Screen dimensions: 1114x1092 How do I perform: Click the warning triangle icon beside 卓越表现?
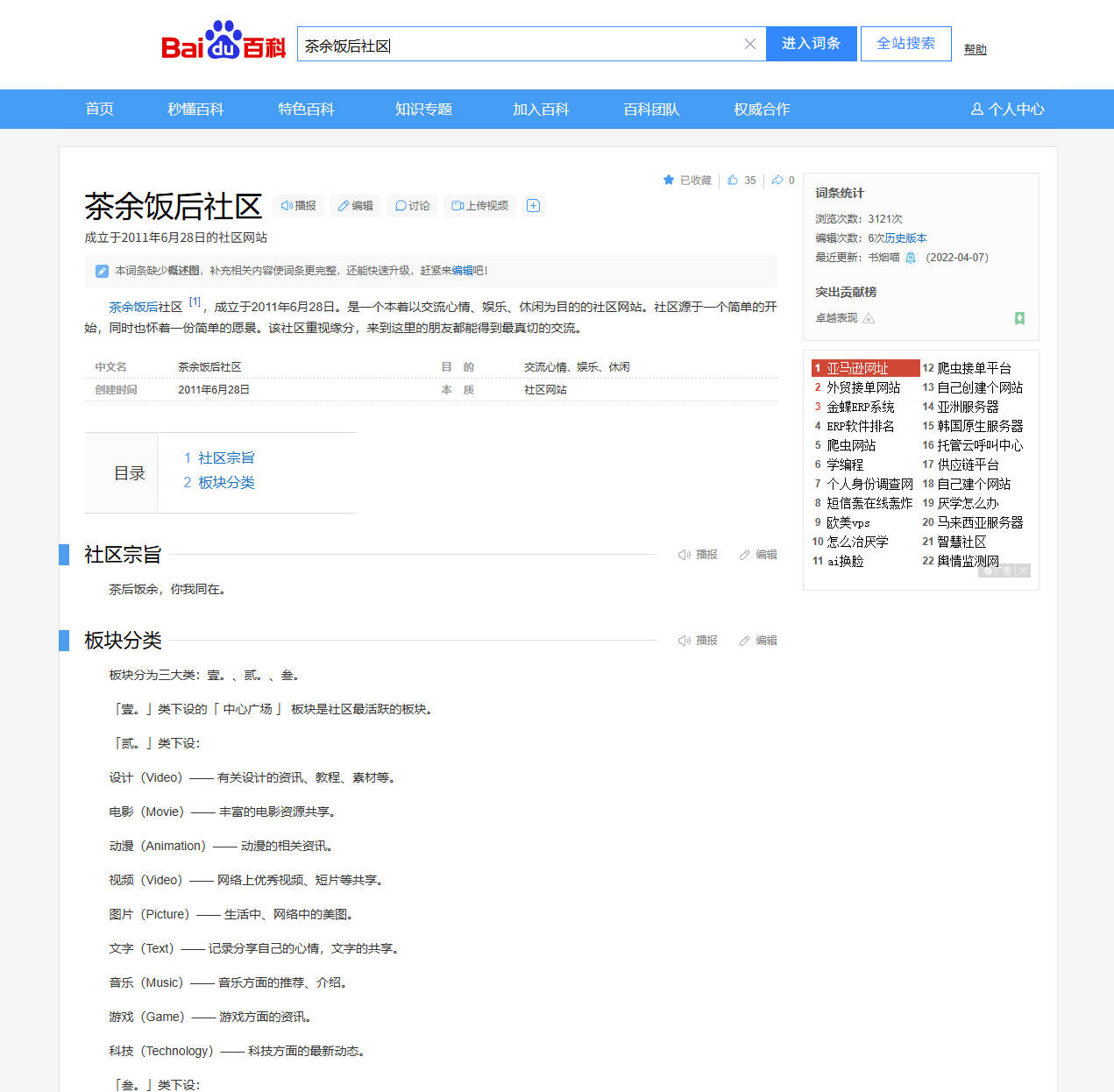pos(869,318)
